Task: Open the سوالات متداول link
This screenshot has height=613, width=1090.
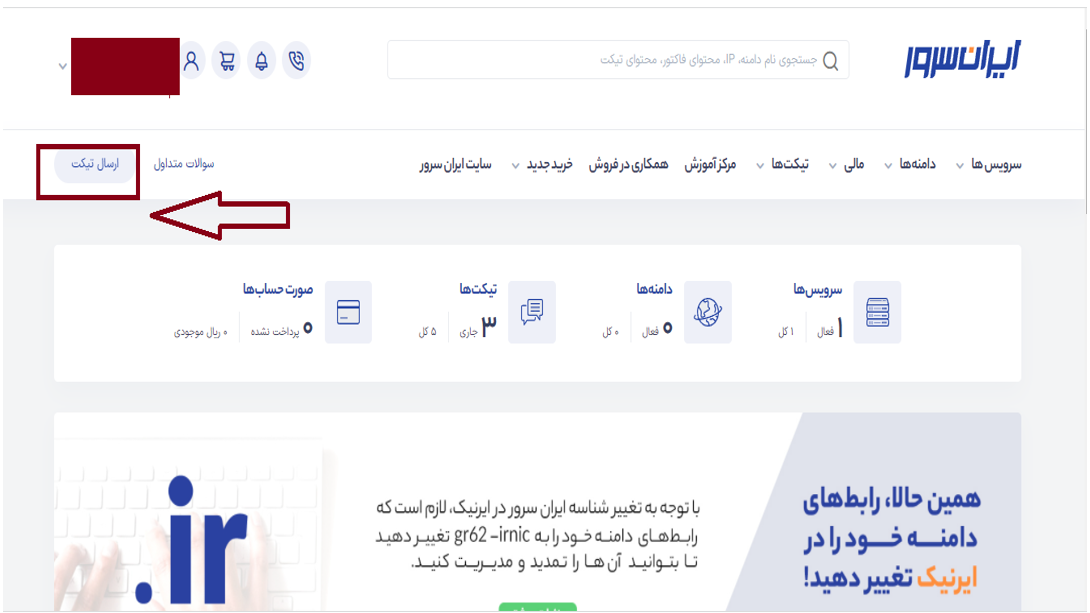Action: (184, 163)
